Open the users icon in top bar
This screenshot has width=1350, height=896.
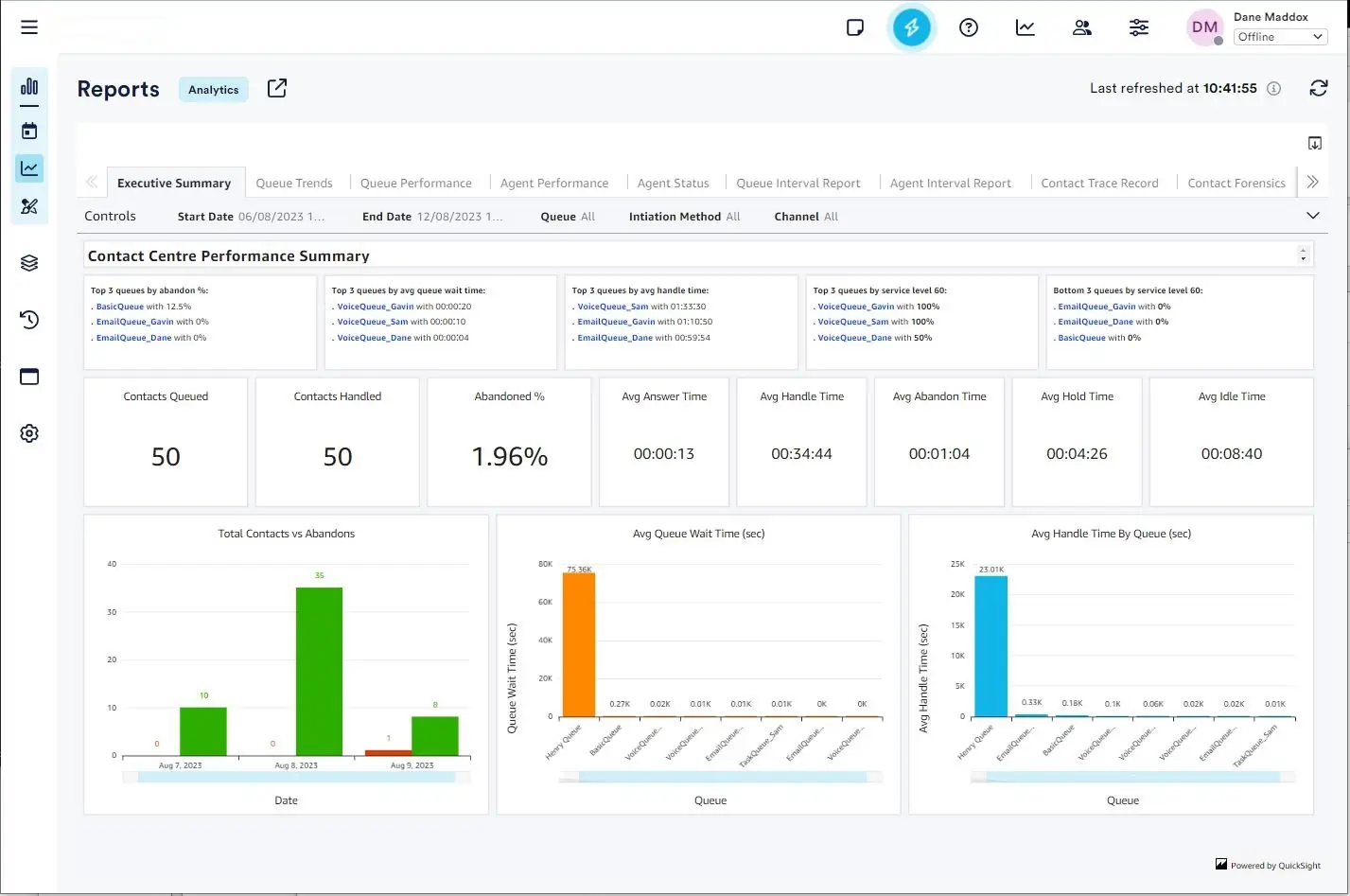(x=1081, y=27)
